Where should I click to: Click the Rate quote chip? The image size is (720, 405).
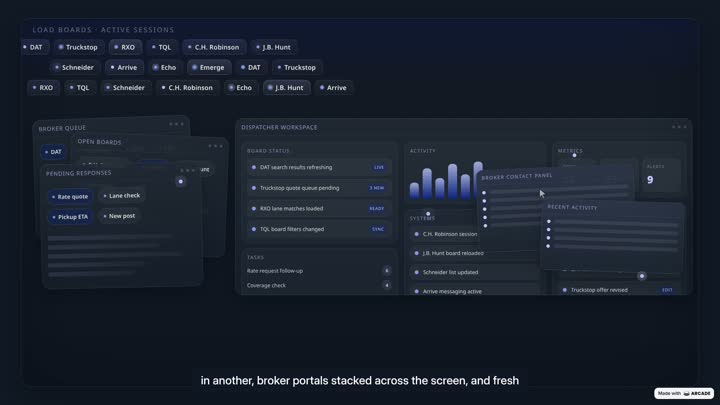click(70, 197)
